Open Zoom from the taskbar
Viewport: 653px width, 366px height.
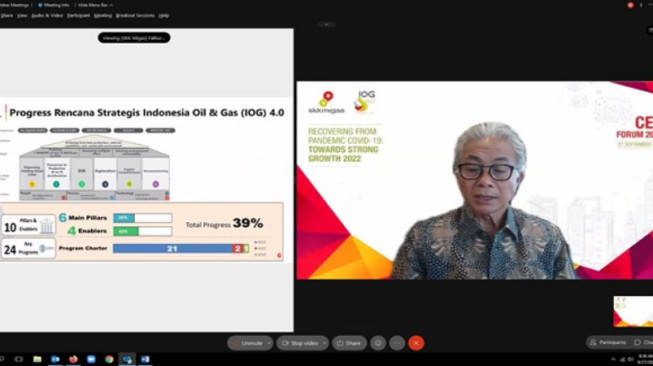[x=91, y=359]
